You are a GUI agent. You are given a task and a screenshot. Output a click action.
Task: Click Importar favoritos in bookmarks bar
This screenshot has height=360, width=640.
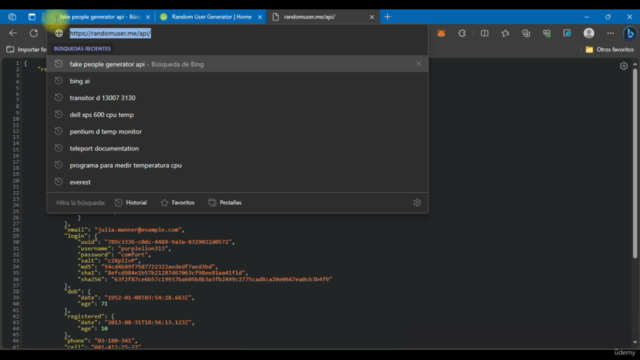point(27,49)
